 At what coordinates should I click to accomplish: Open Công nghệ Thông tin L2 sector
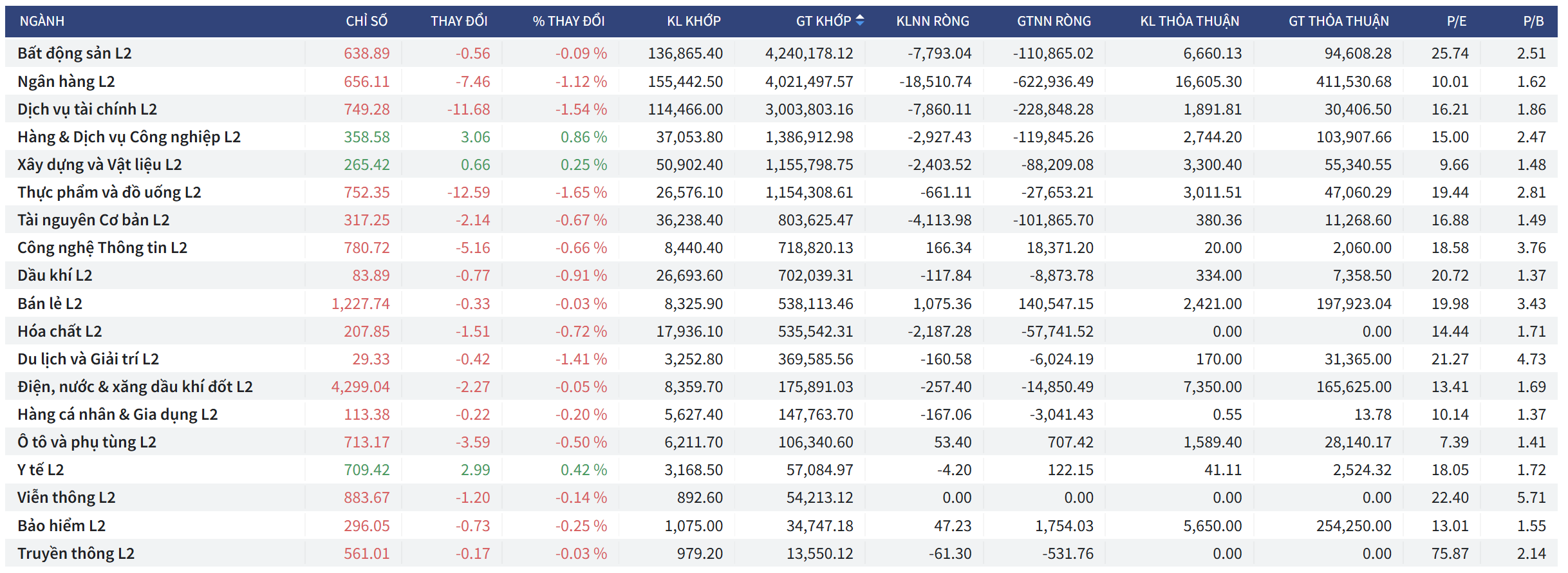[102, 248]
